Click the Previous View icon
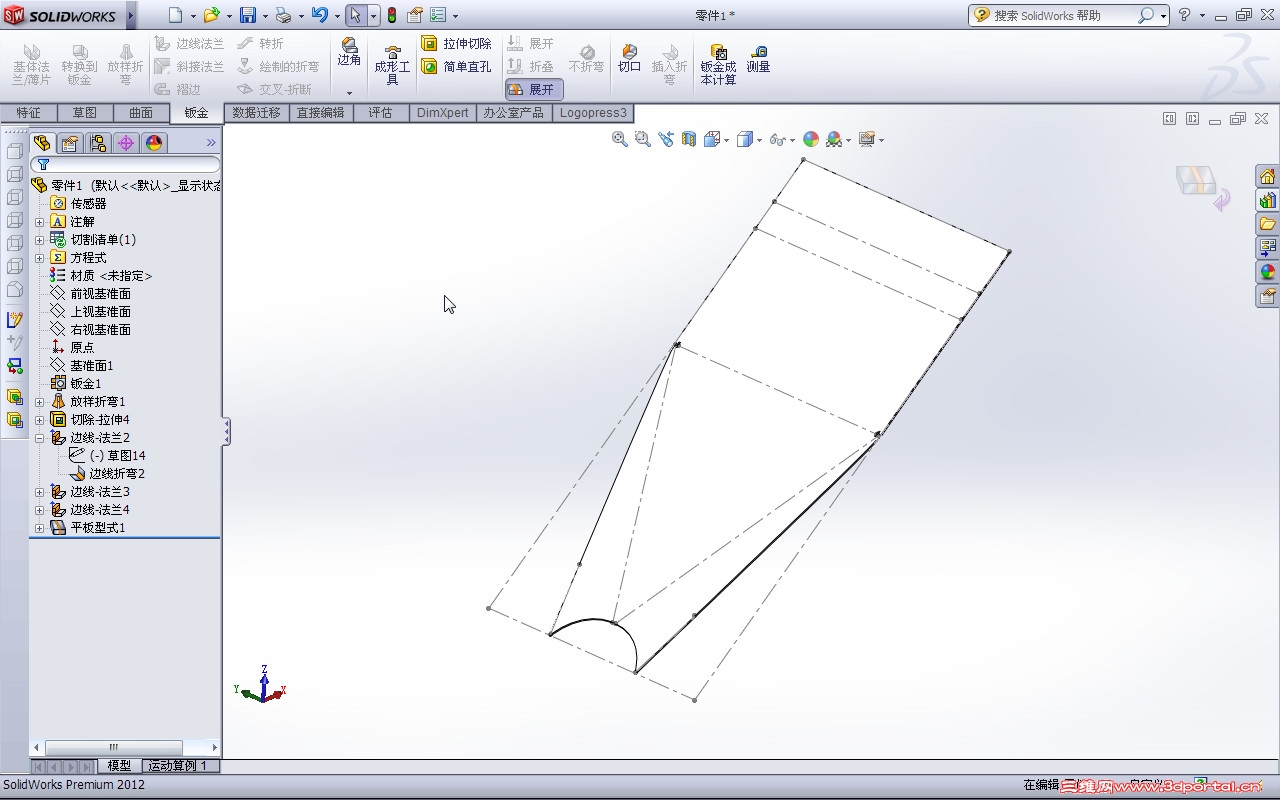This screenshot has width=1280, height=800. pyautogui.click(x=666, y=140)
